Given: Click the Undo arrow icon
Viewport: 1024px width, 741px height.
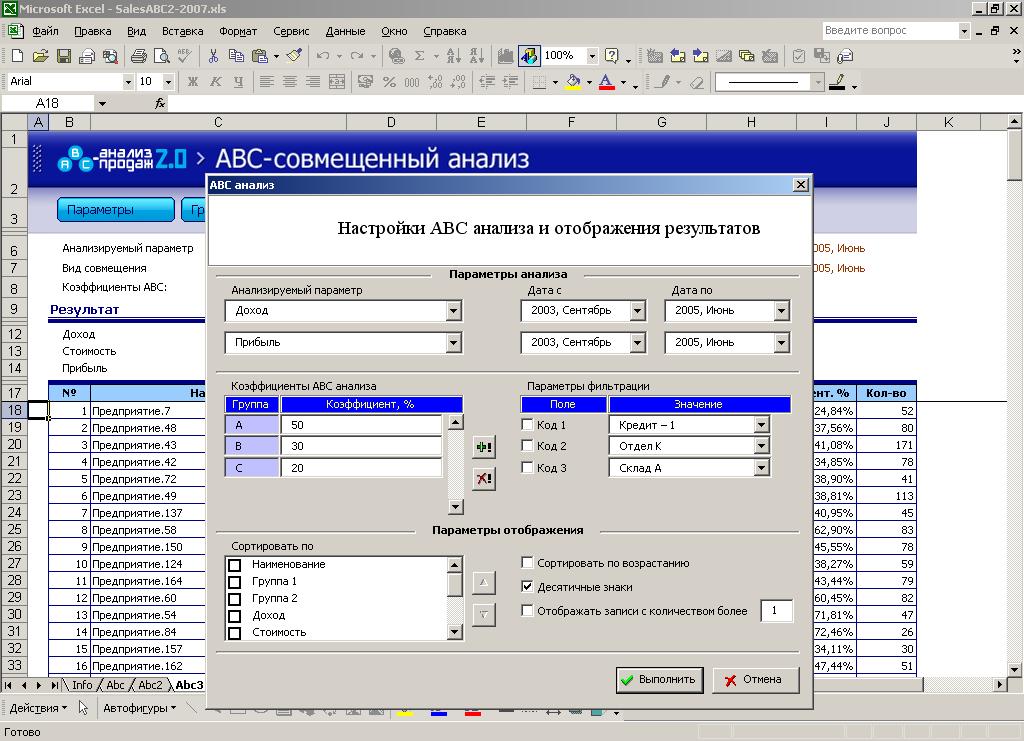Looking at the screenshot, I should [323, 56].
